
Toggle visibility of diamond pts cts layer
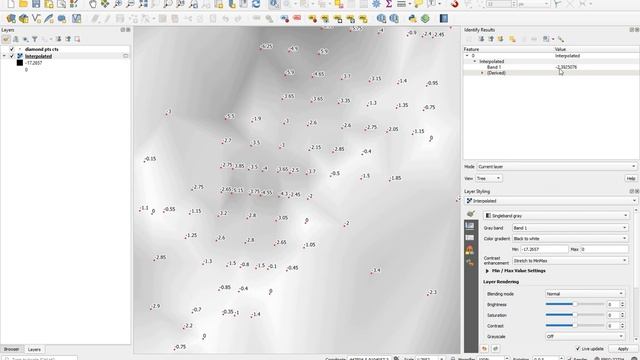[11, 49]
